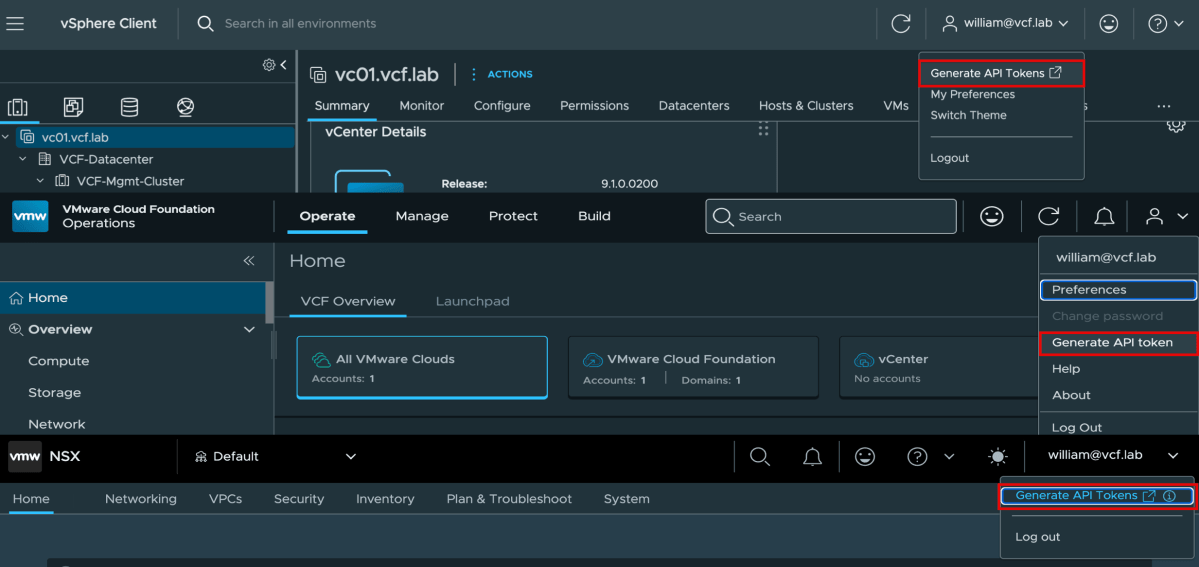This screenshot has width=1199, height=567.
Task: Switch to the Datacenters tab
Action: [694, 106]
